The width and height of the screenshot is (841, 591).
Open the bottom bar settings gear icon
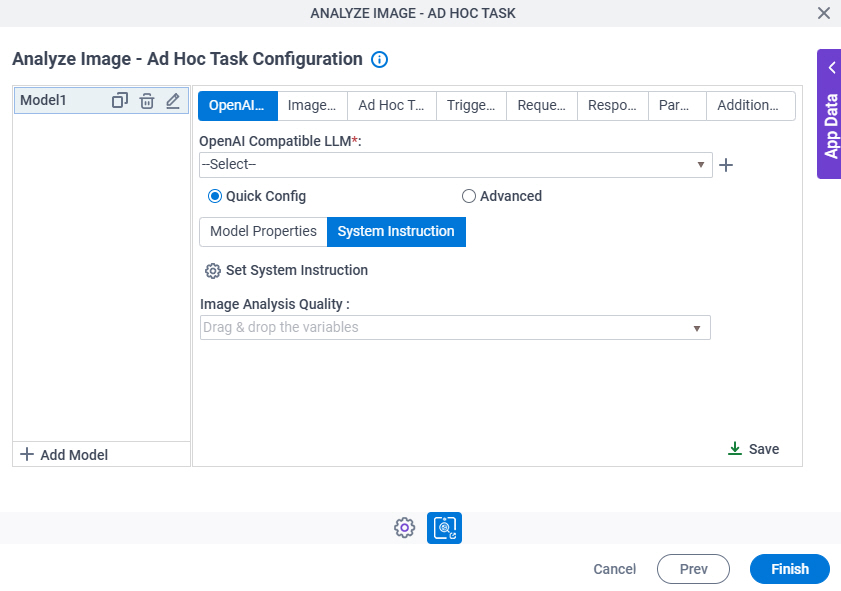[x=404, y=528]
